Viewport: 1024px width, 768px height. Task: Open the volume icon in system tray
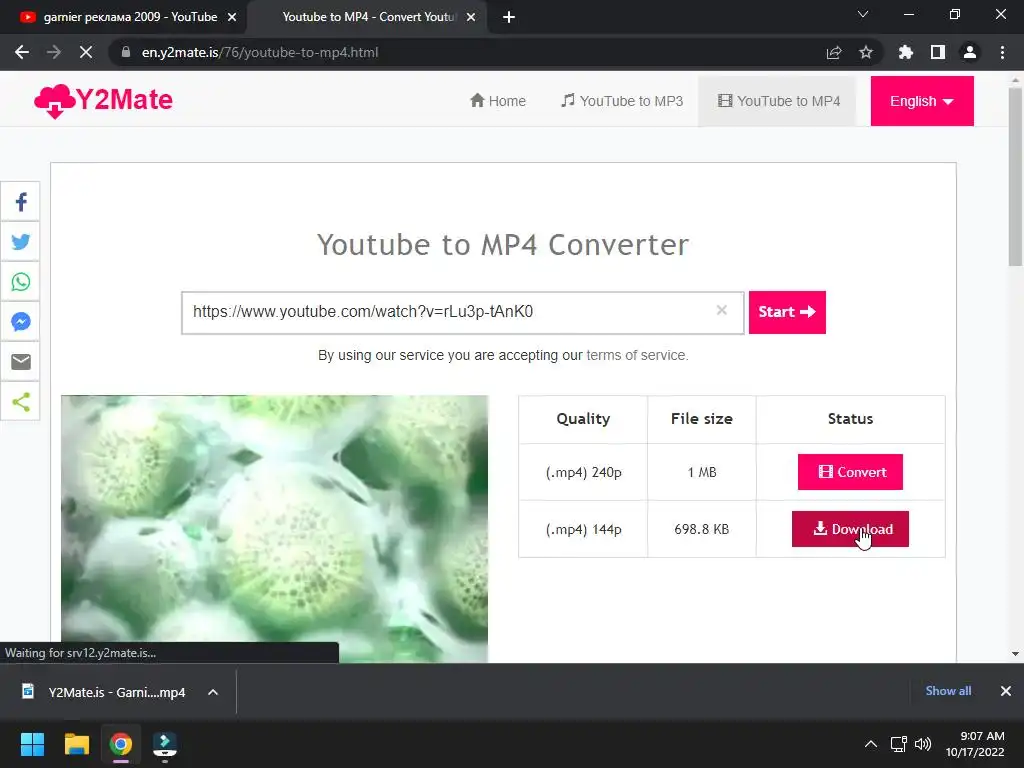pos(923,744)
